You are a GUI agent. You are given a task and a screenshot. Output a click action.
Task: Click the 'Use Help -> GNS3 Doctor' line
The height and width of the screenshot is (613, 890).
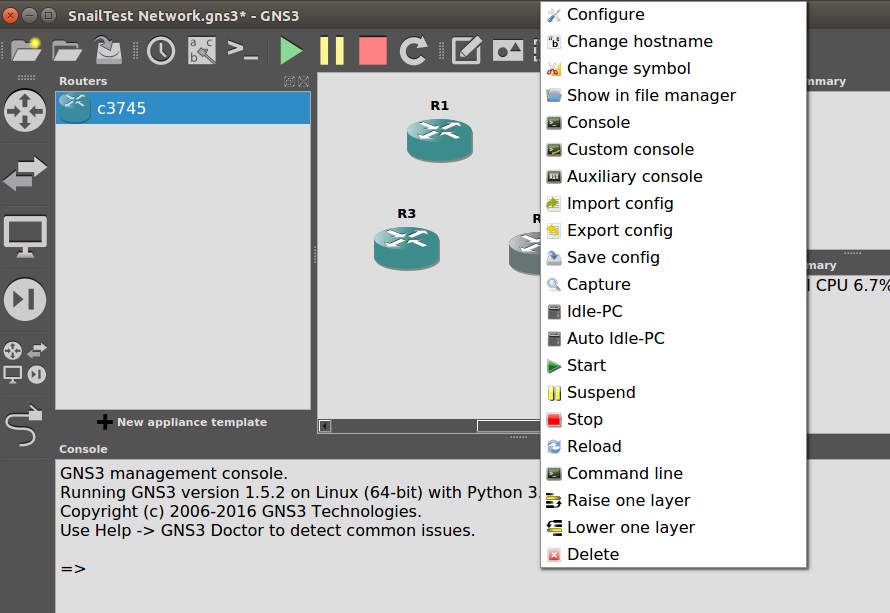(x=267, y=530)
